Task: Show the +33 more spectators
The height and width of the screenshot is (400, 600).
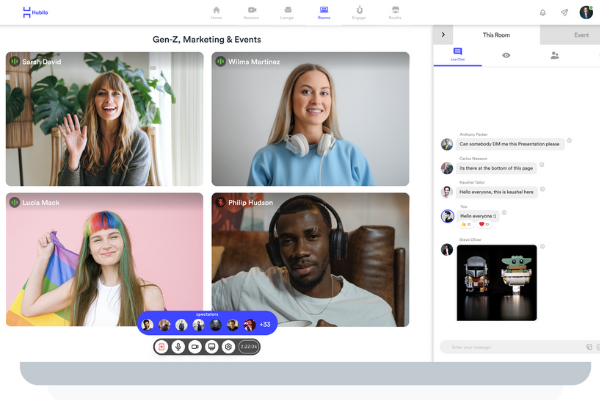Action: [x=265, y=325]
